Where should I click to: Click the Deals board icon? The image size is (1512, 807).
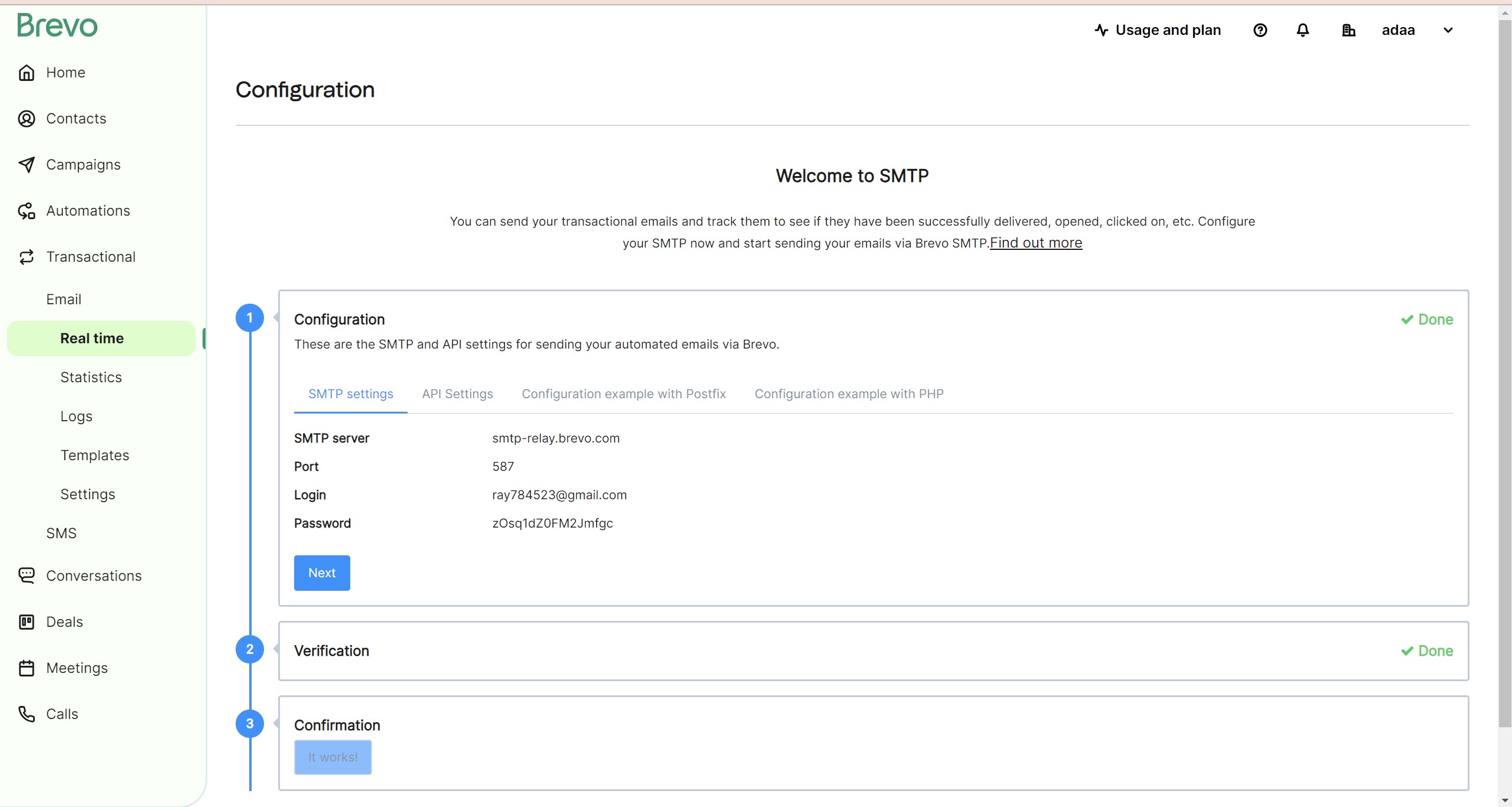pyautogui.click(x=27, y=621)
